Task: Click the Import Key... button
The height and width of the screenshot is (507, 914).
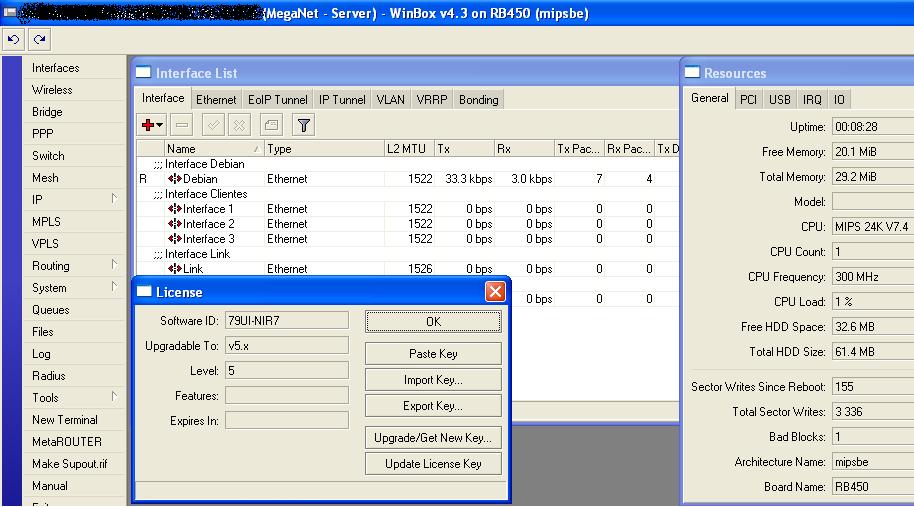Action: tap(433, 380)
